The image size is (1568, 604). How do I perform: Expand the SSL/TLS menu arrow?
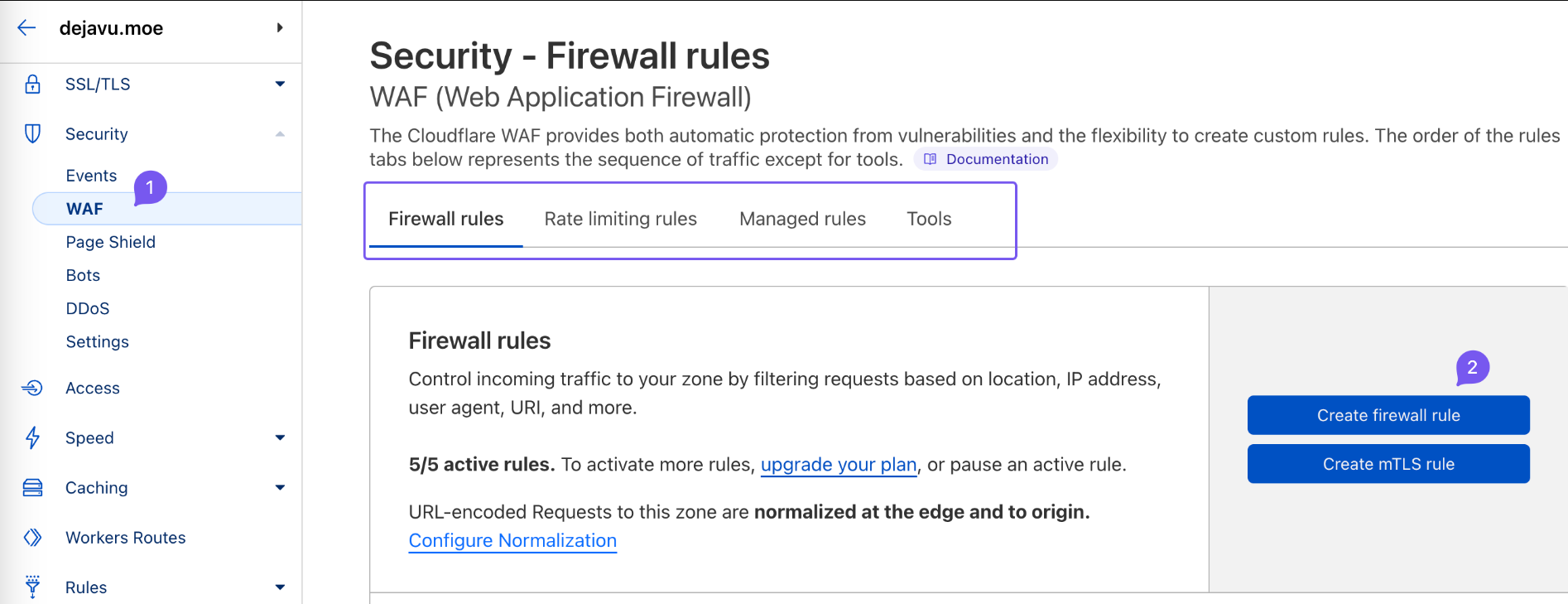280,84
